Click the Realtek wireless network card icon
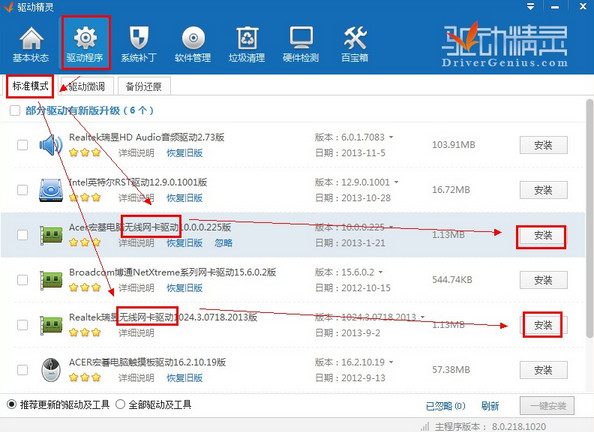The width and height of the screenshot is (594, 432). [51, 325]
